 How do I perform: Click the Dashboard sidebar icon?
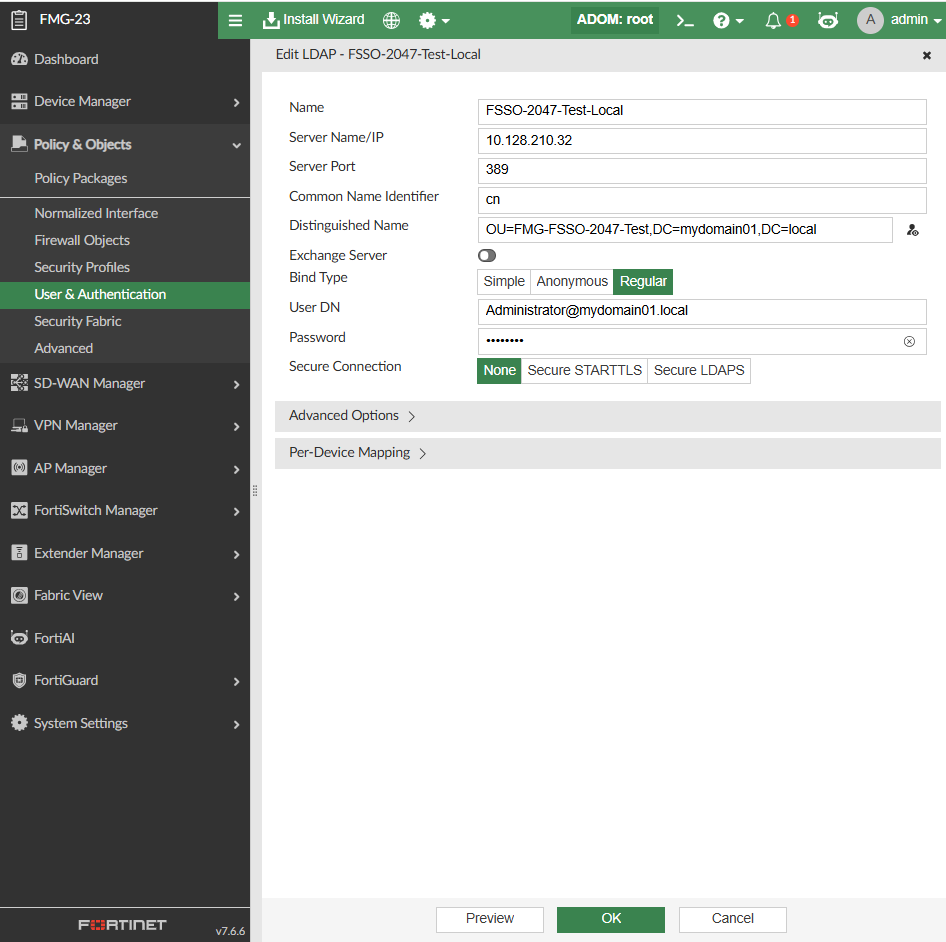pos(19,59)
